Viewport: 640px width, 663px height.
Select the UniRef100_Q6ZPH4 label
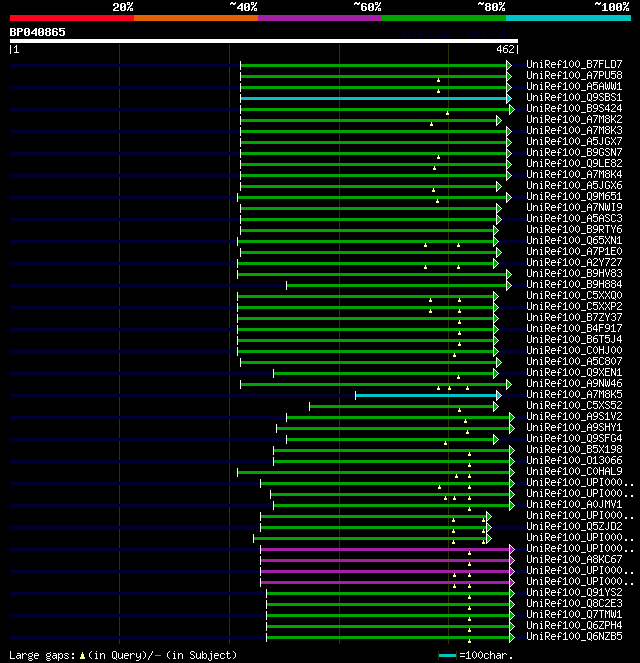pyautogui.click(x=574, y=625)
